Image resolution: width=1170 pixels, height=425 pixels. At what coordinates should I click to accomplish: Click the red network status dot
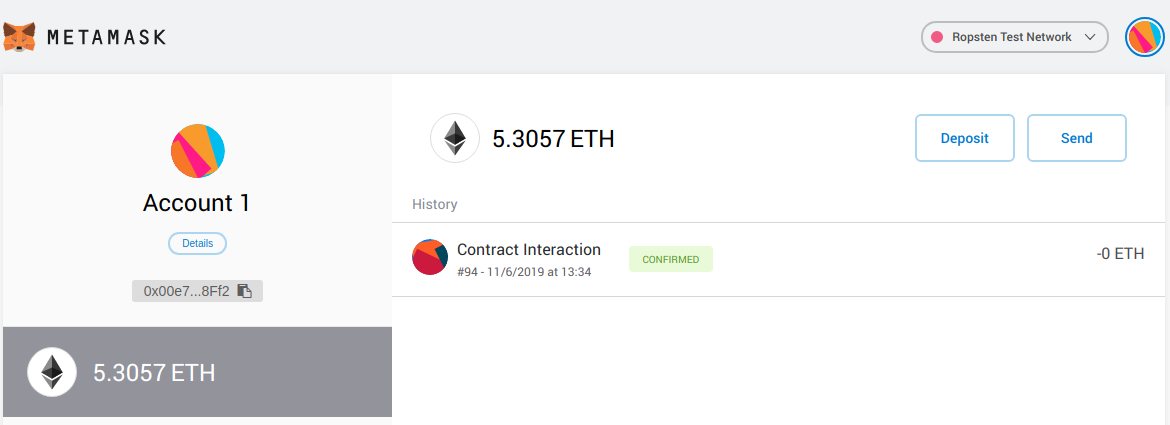[938, 37]
